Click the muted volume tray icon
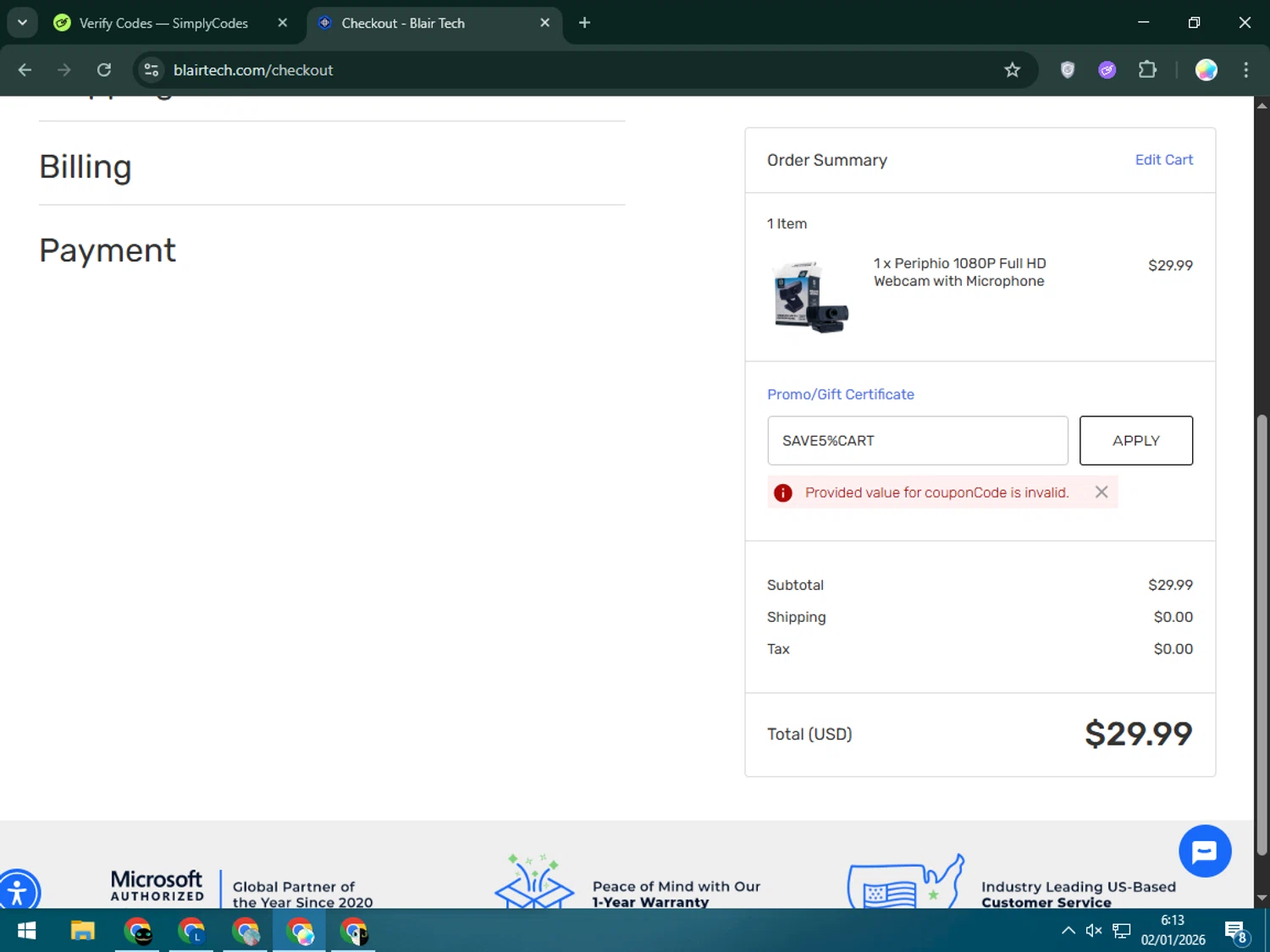Viewport: 1270px width, 952px height. [1094, 931]
